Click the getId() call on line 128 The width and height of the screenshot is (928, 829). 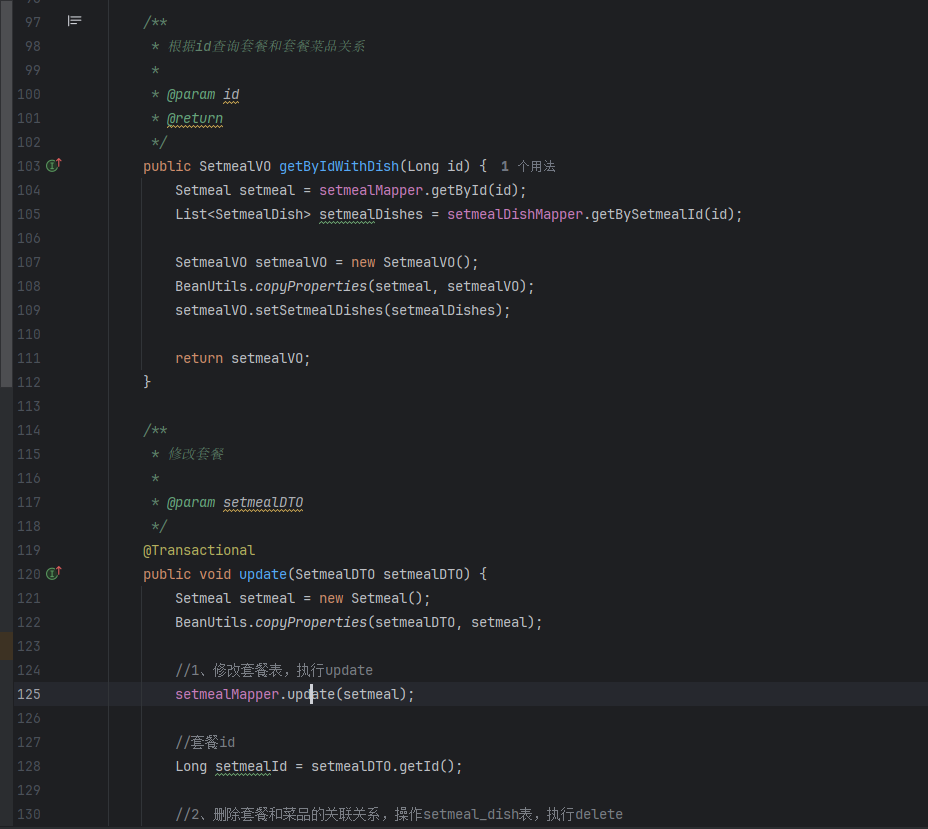[x=426, y=766]
